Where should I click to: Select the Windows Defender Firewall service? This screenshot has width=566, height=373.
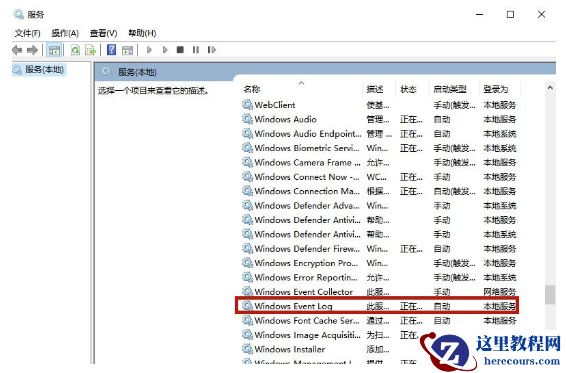[379, 249]
